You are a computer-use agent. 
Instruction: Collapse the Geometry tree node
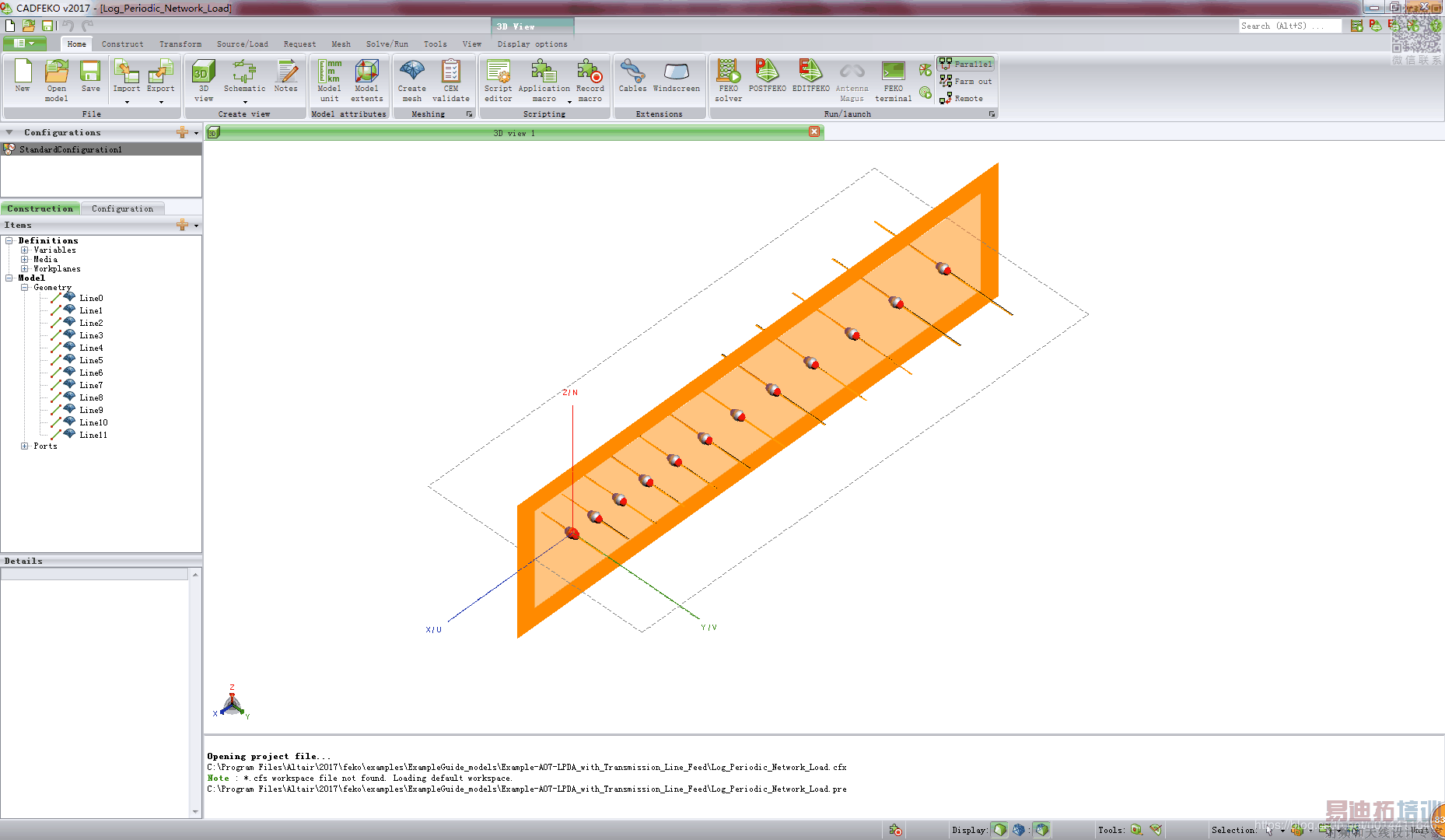pos(25,287)
